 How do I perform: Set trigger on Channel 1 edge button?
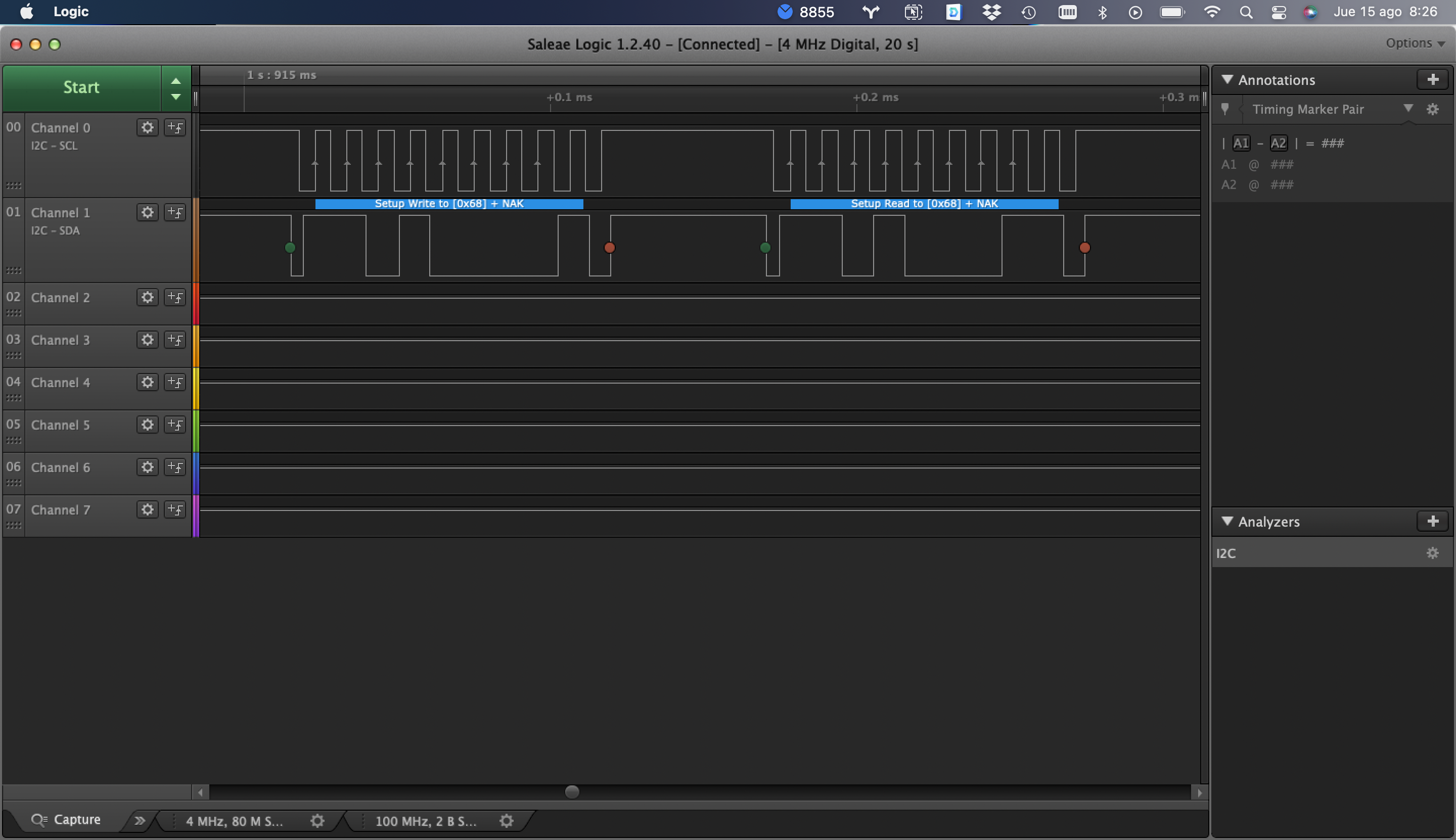click(175, 212)
